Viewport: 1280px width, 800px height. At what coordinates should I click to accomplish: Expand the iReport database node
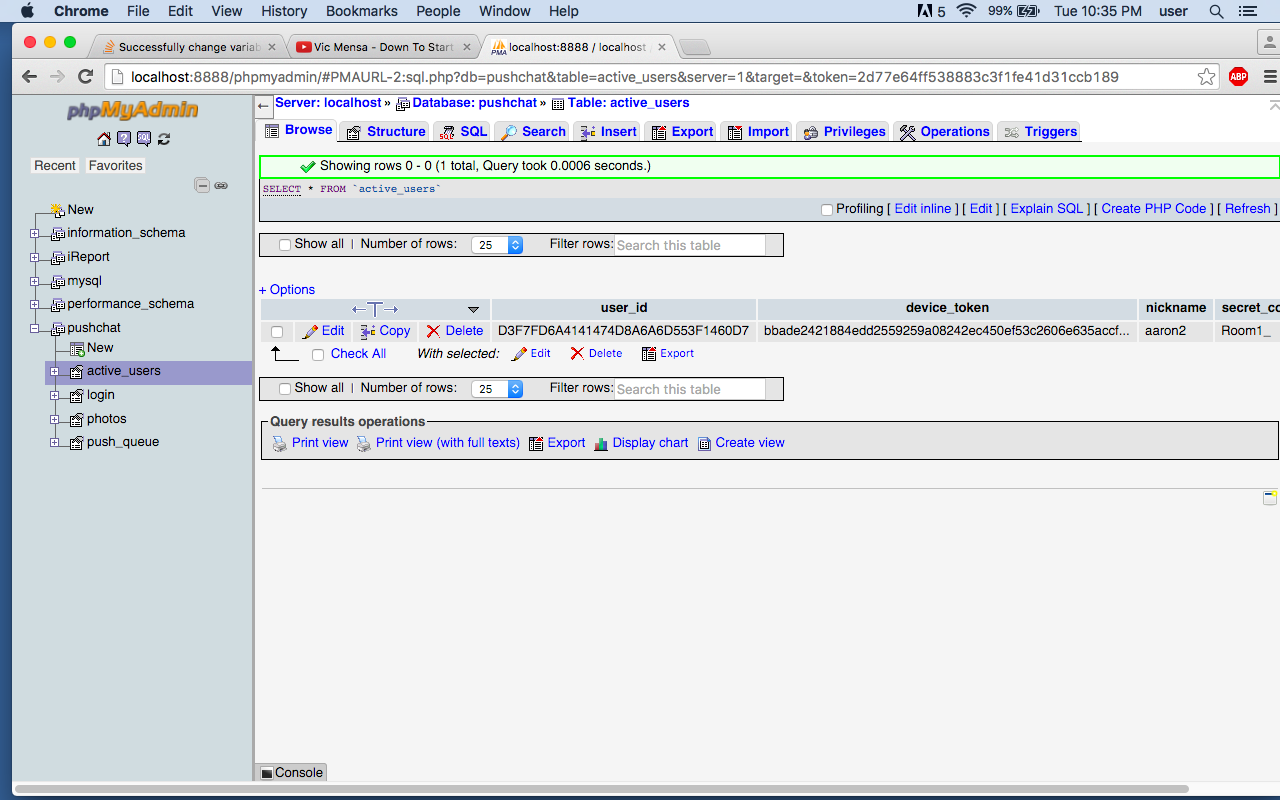35,257
